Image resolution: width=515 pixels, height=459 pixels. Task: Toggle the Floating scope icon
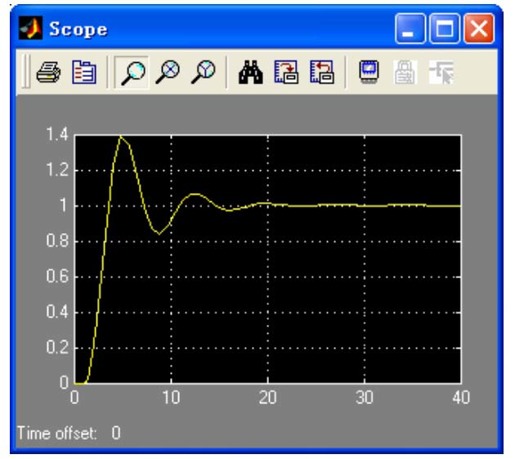(369, 71)
